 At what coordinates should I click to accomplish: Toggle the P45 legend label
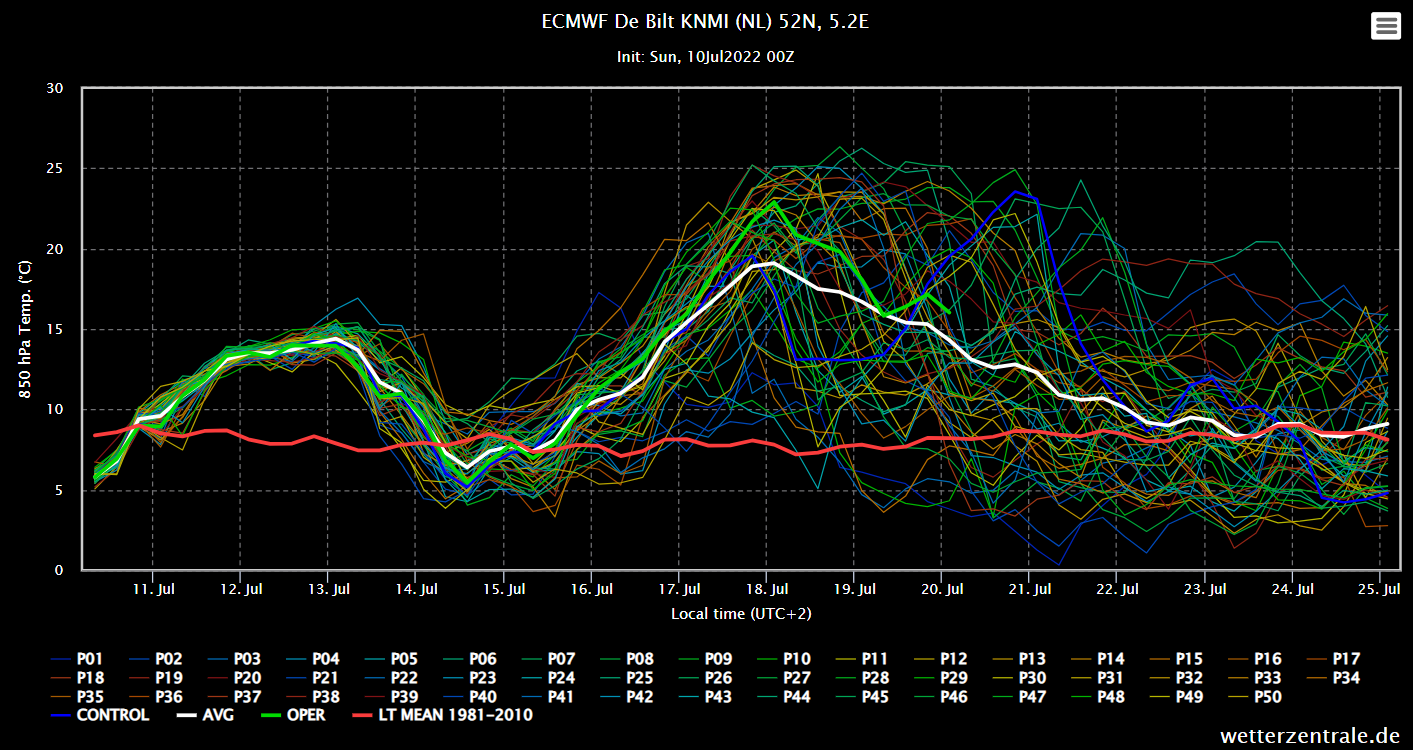(x=861, y=697)
